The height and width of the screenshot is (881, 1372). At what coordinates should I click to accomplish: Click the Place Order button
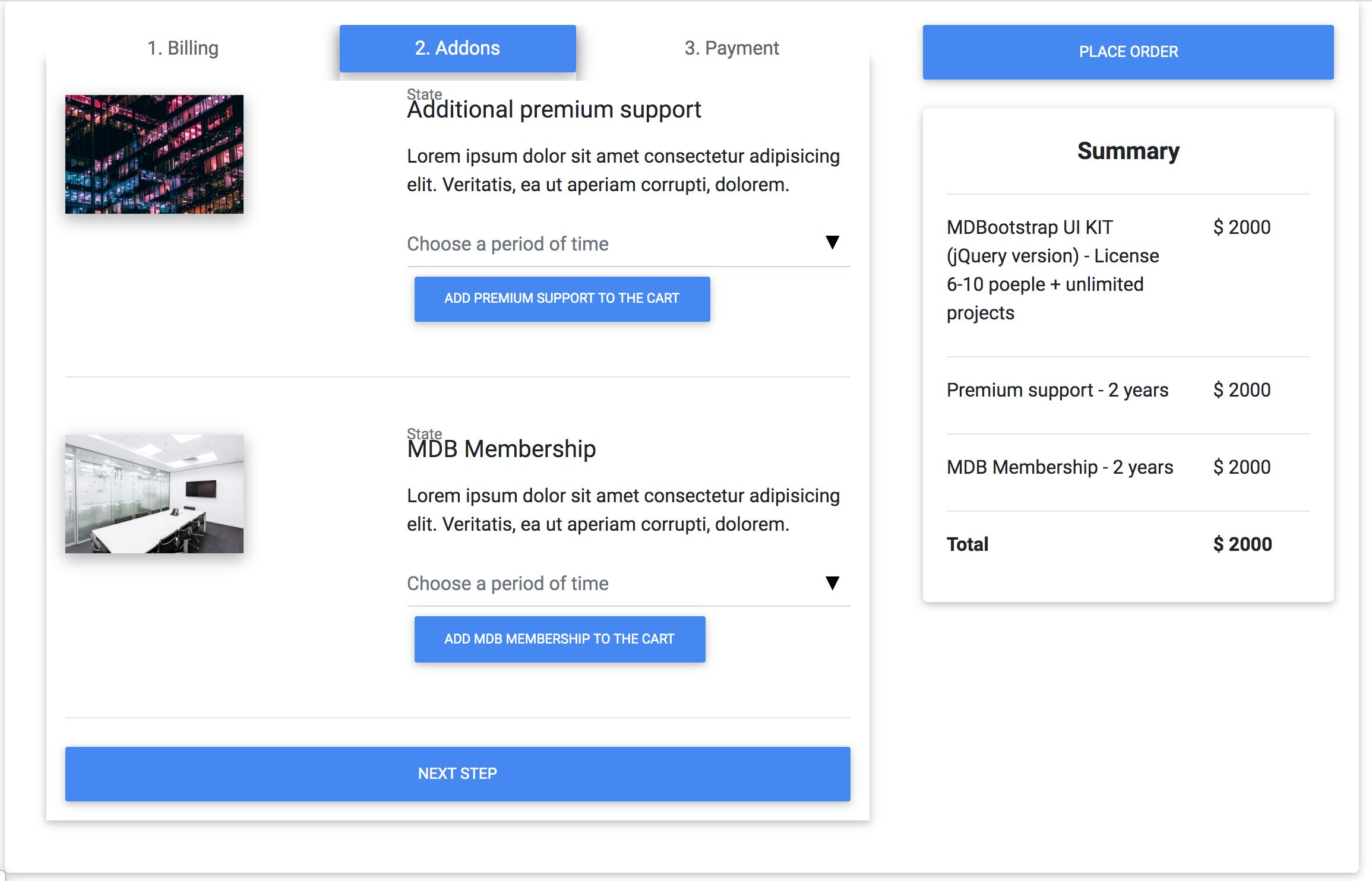click(1128, 52)
